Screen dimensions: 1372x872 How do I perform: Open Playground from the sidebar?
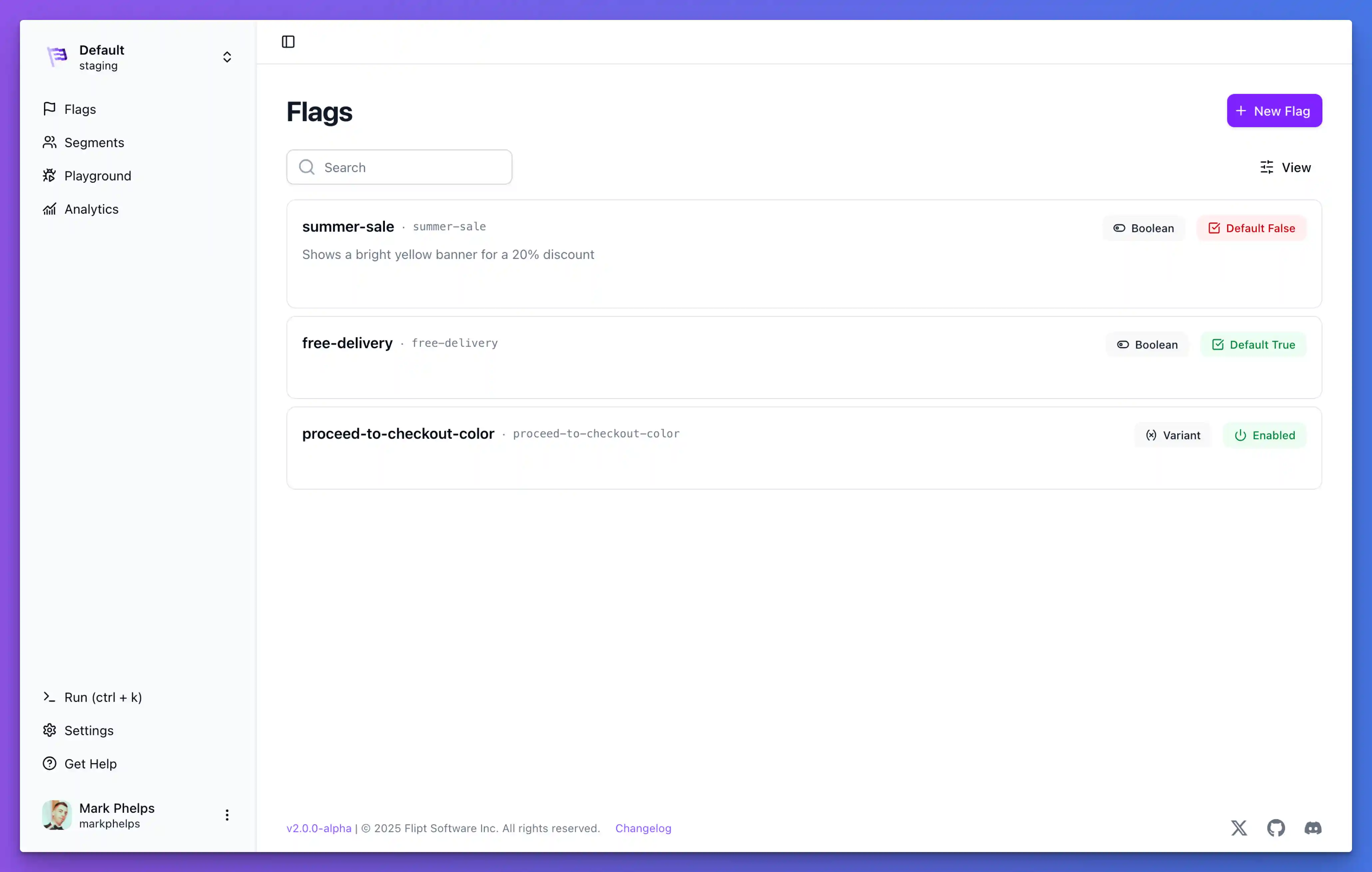[98, 175]
